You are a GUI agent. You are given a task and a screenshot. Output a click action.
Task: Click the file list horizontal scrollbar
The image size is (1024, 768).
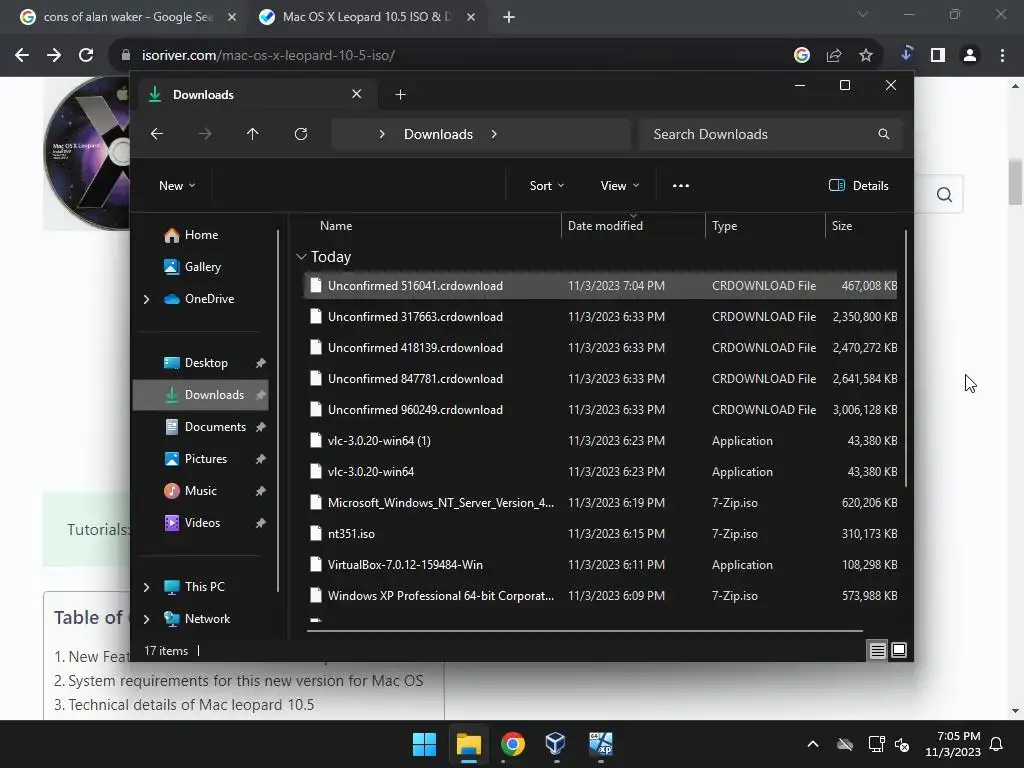pos(585,631)
